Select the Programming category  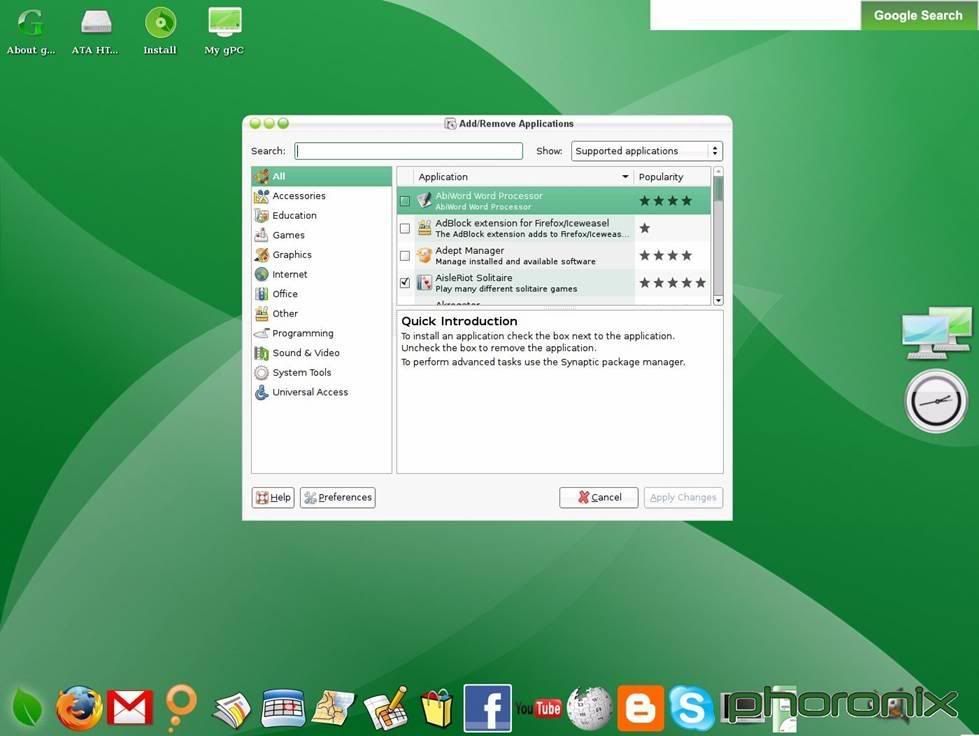click(x=322, y=333)
